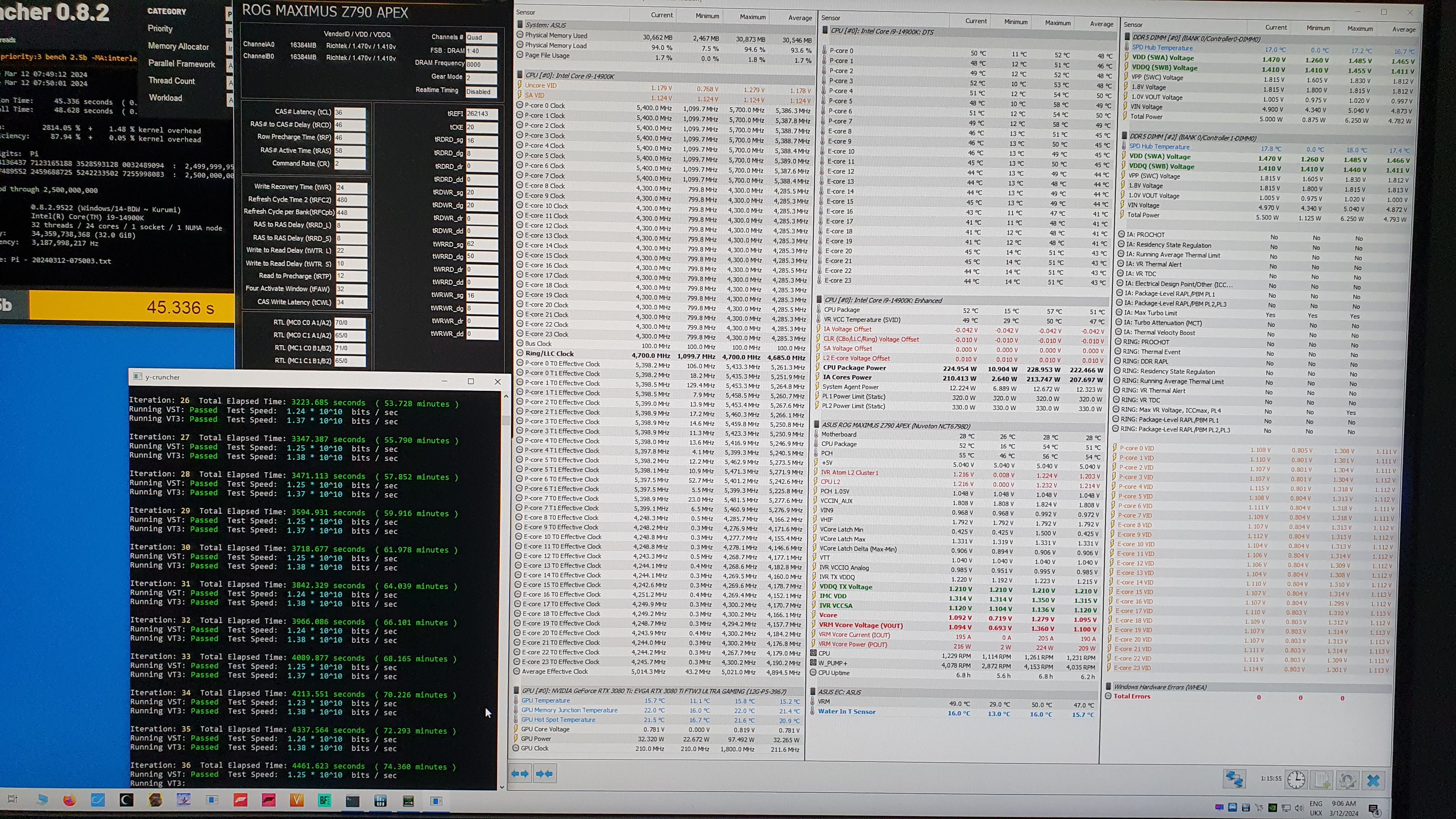Select Memory Allocator category
Screen dimensions: 1456x819
click(x=178, y=46)
